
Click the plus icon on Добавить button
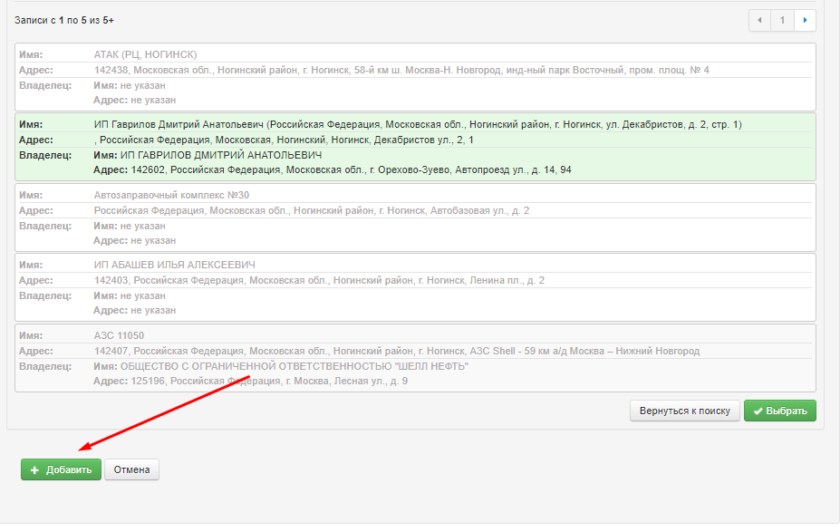[34, 470]
